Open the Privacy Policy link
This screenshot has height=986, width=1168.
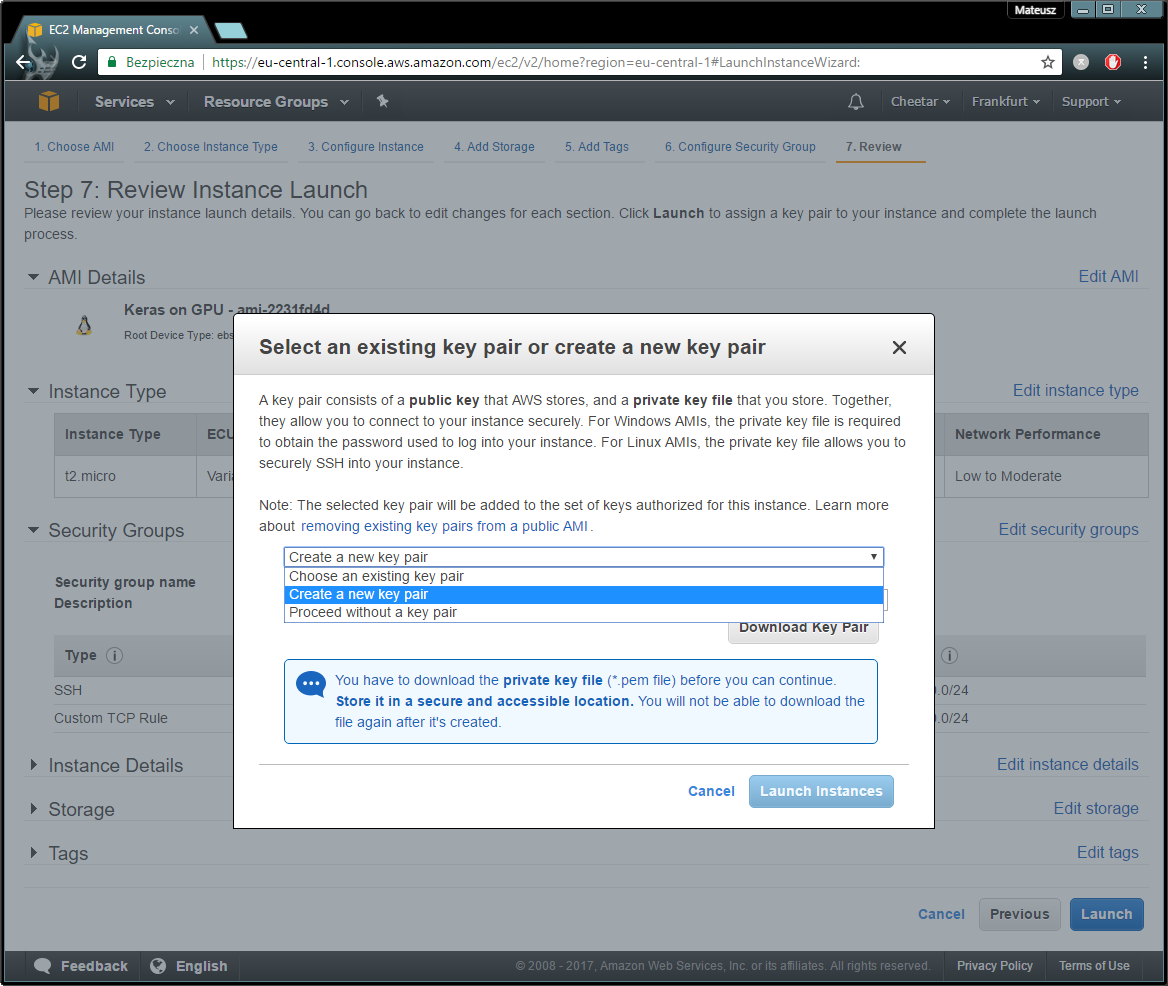point(994,966)
